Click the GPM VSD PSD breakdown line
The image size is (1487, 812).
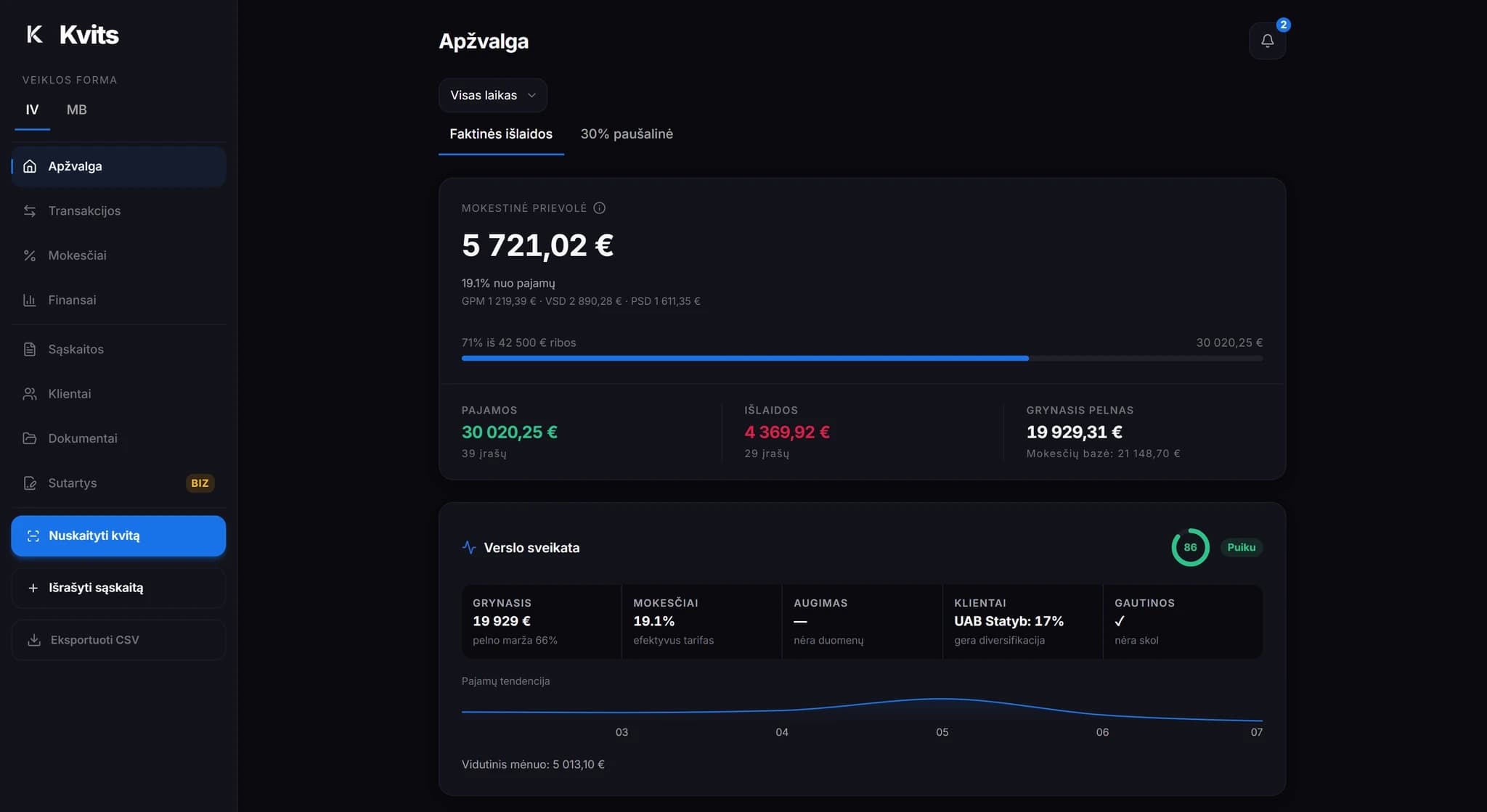[581, 301]
